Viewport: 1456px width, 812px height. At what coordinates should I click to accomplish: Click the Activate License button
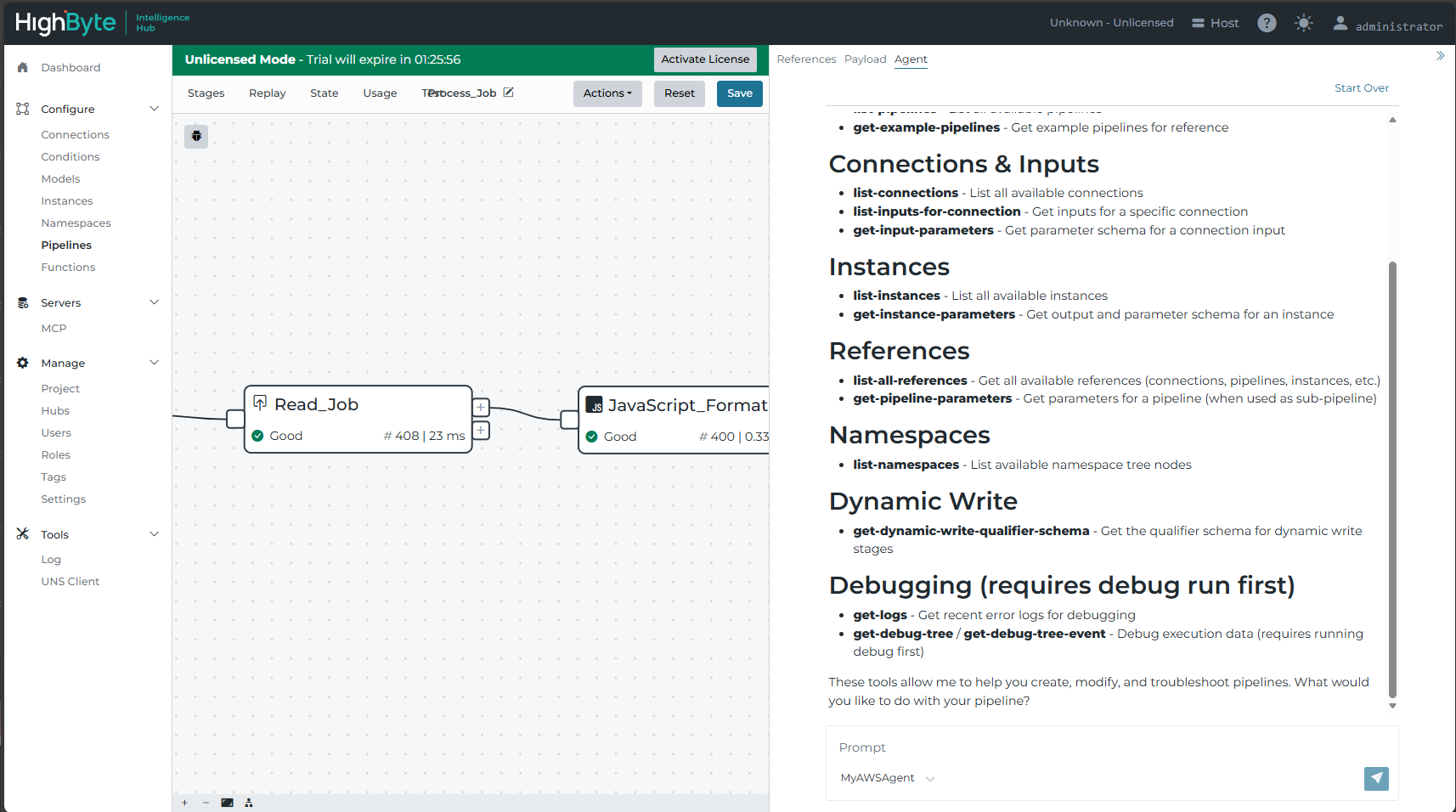(705, 59)
